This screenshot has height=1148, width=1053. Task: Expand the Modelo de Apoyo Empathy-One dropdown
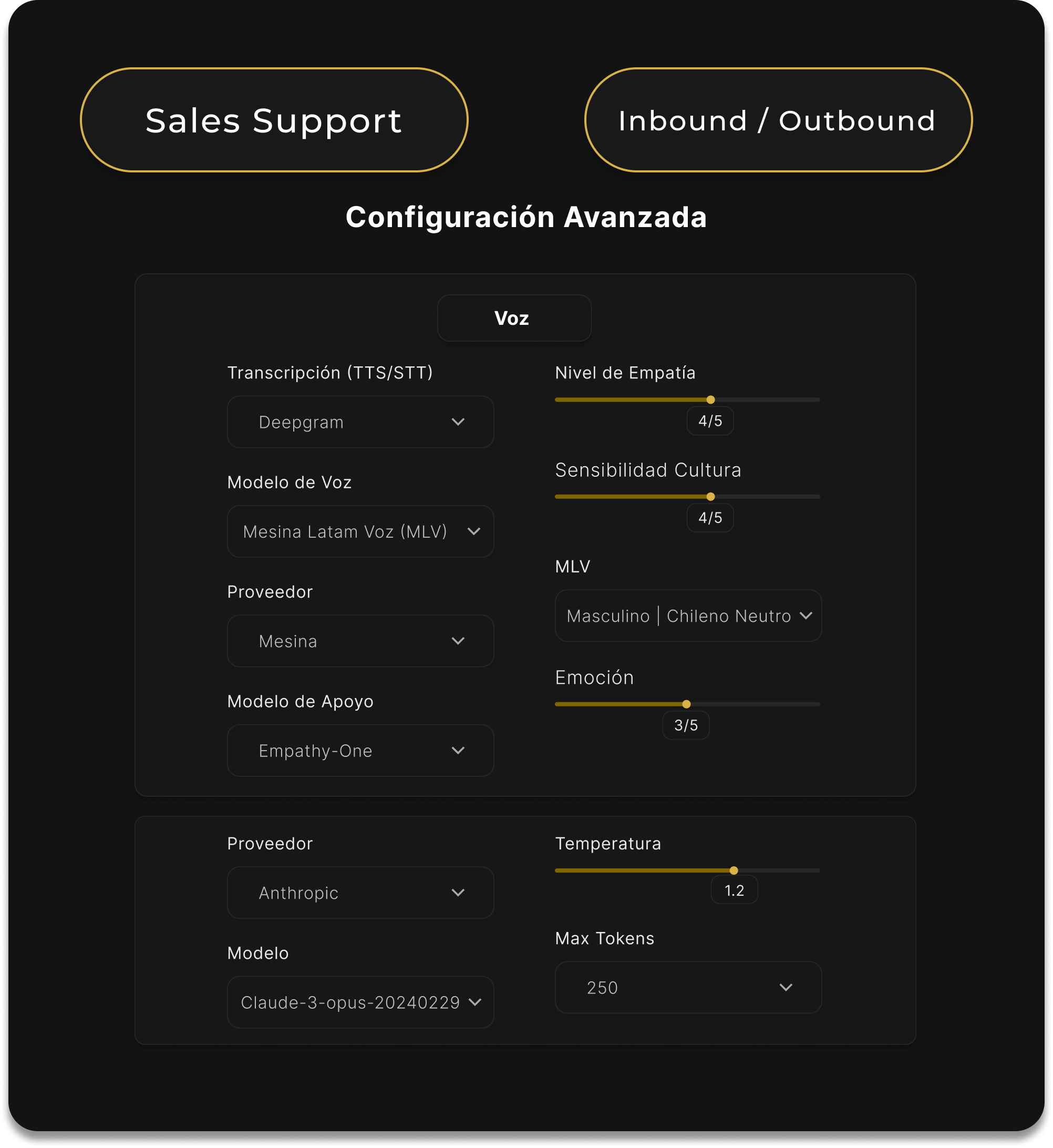pos(360,750)
